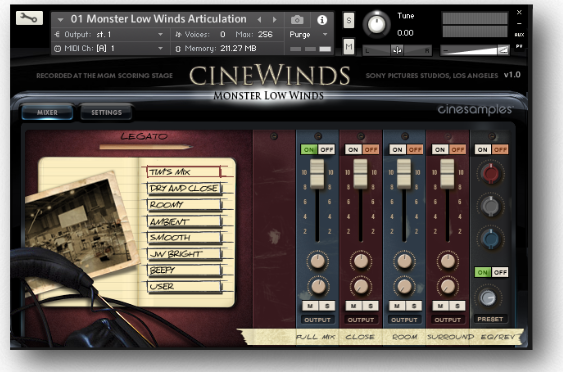Click the Surround fader handle
This screenshot has width=563, height=372.
click(x=447, y=174)
